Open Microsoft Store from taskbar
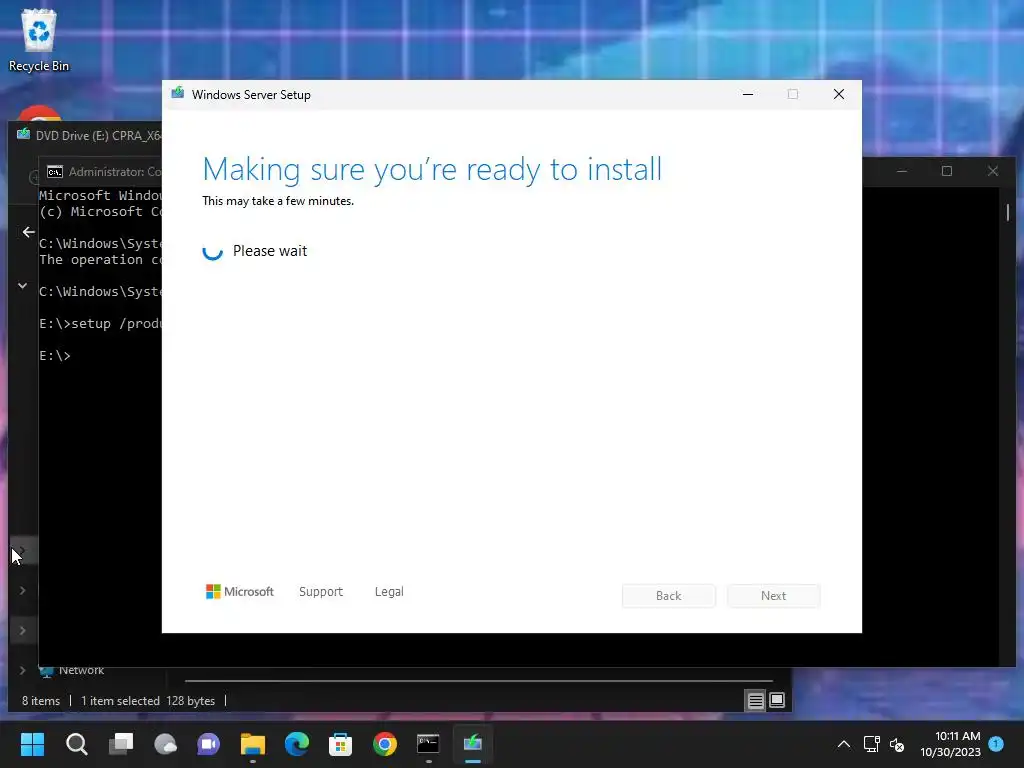 (x=340, y=744)
